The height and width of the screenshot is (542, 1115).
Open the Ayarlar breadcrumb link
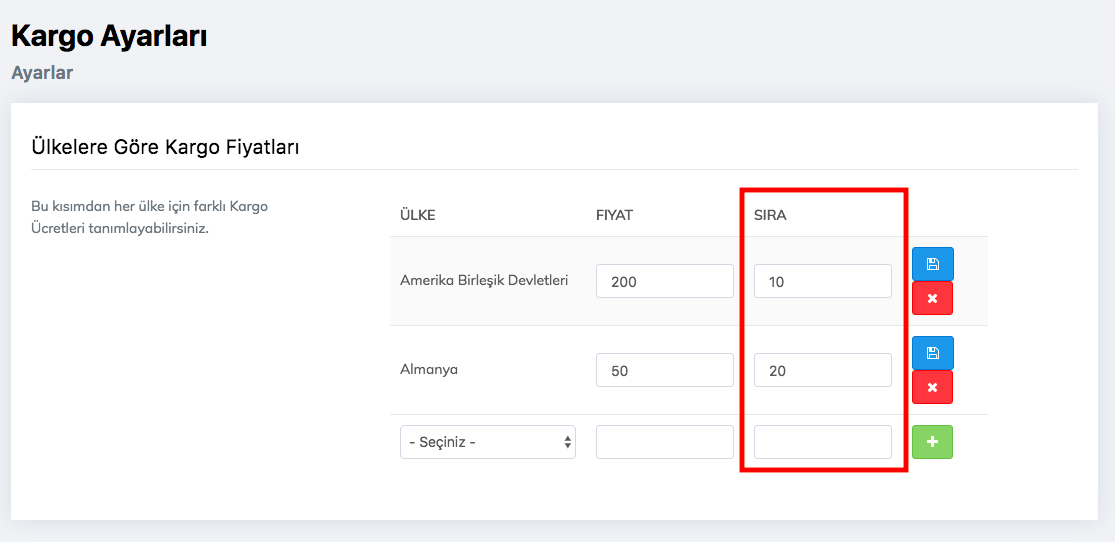point(42,73)
